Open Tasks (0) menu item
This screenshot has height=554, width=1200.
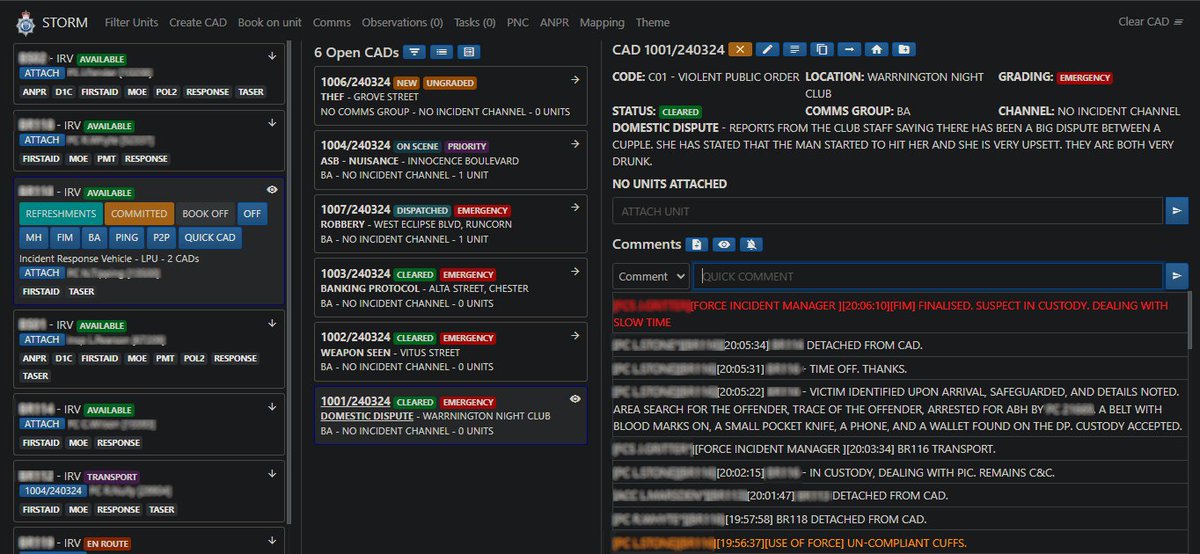[475, 22]
